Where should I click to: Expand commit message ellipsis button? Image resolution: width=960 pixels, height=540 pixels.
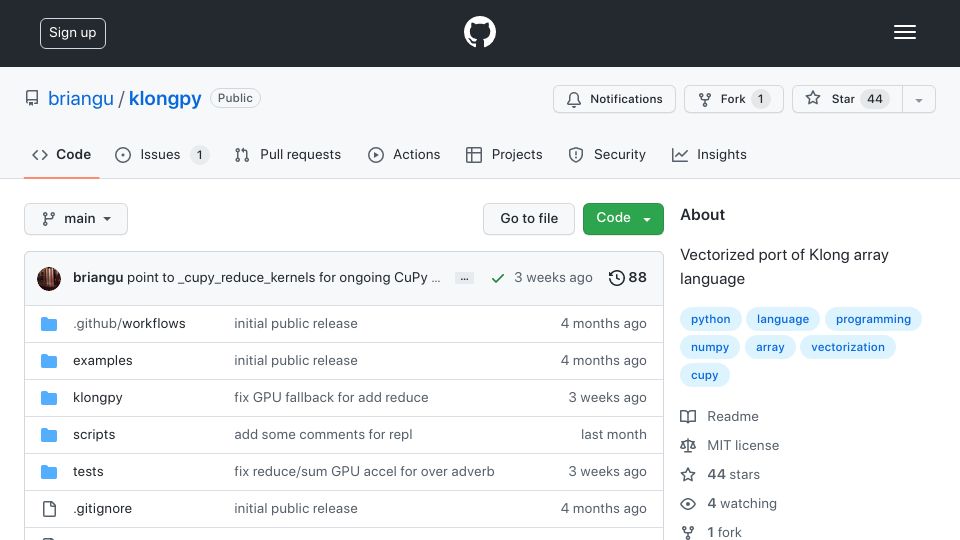click(465, 279)
